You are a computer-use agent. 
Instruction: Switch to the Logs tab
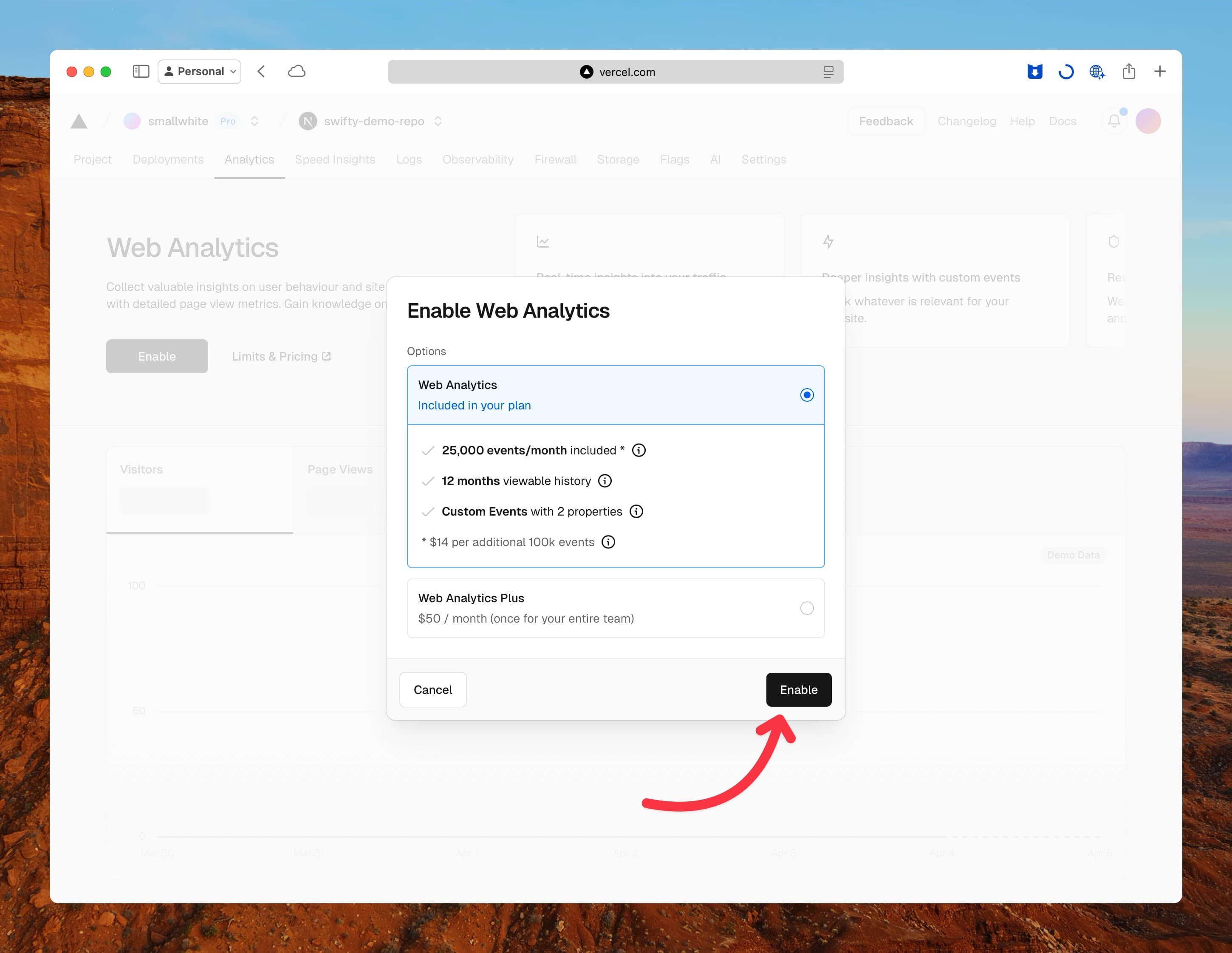409,160
